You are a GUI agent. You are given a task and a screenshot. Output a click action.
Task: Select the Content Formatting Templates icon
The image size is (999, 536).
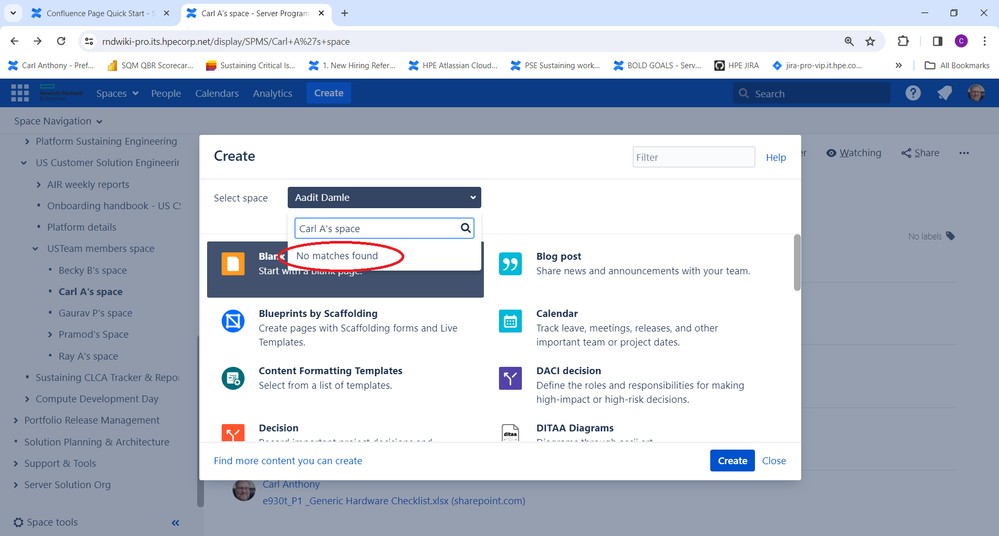tap(233, 378)
